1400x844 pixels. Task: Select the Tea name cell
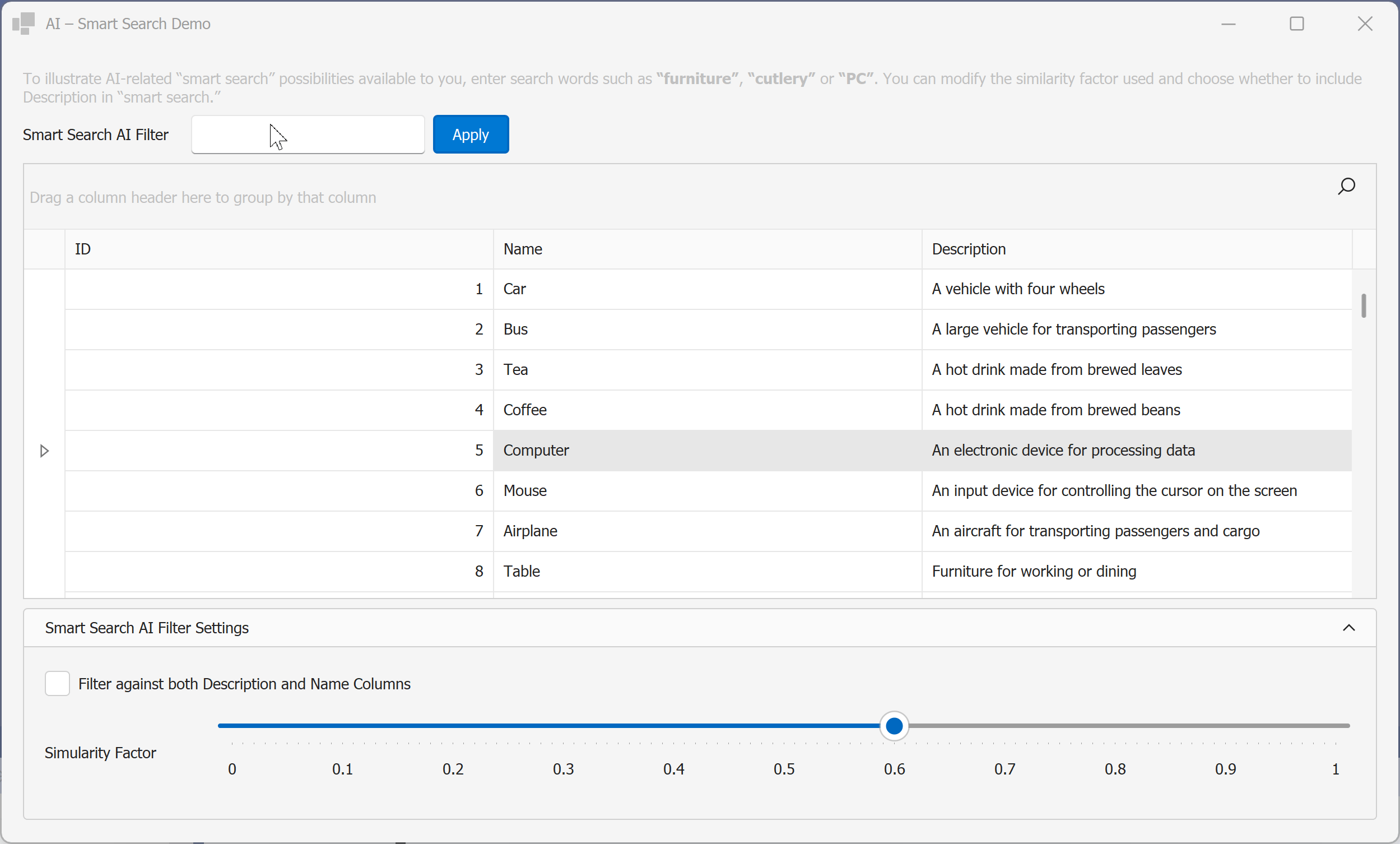(708, 370)
